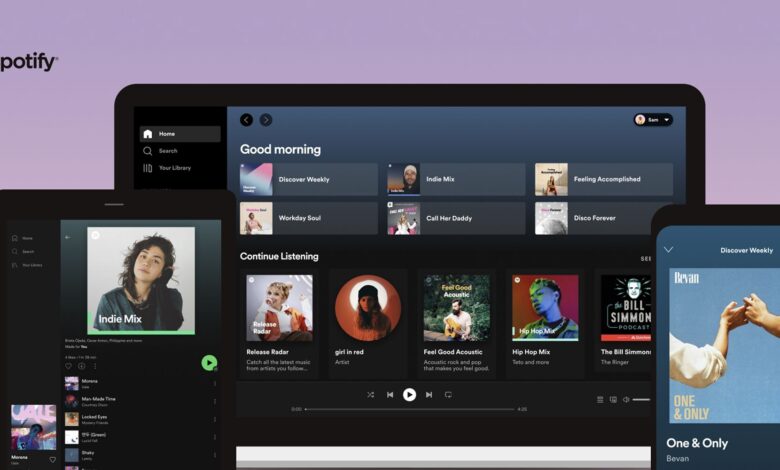Open the Call Her Daddy shortcut tile
Image resolution: width=780 pixels, height=470 pixels.
click(x=456, y=218)
